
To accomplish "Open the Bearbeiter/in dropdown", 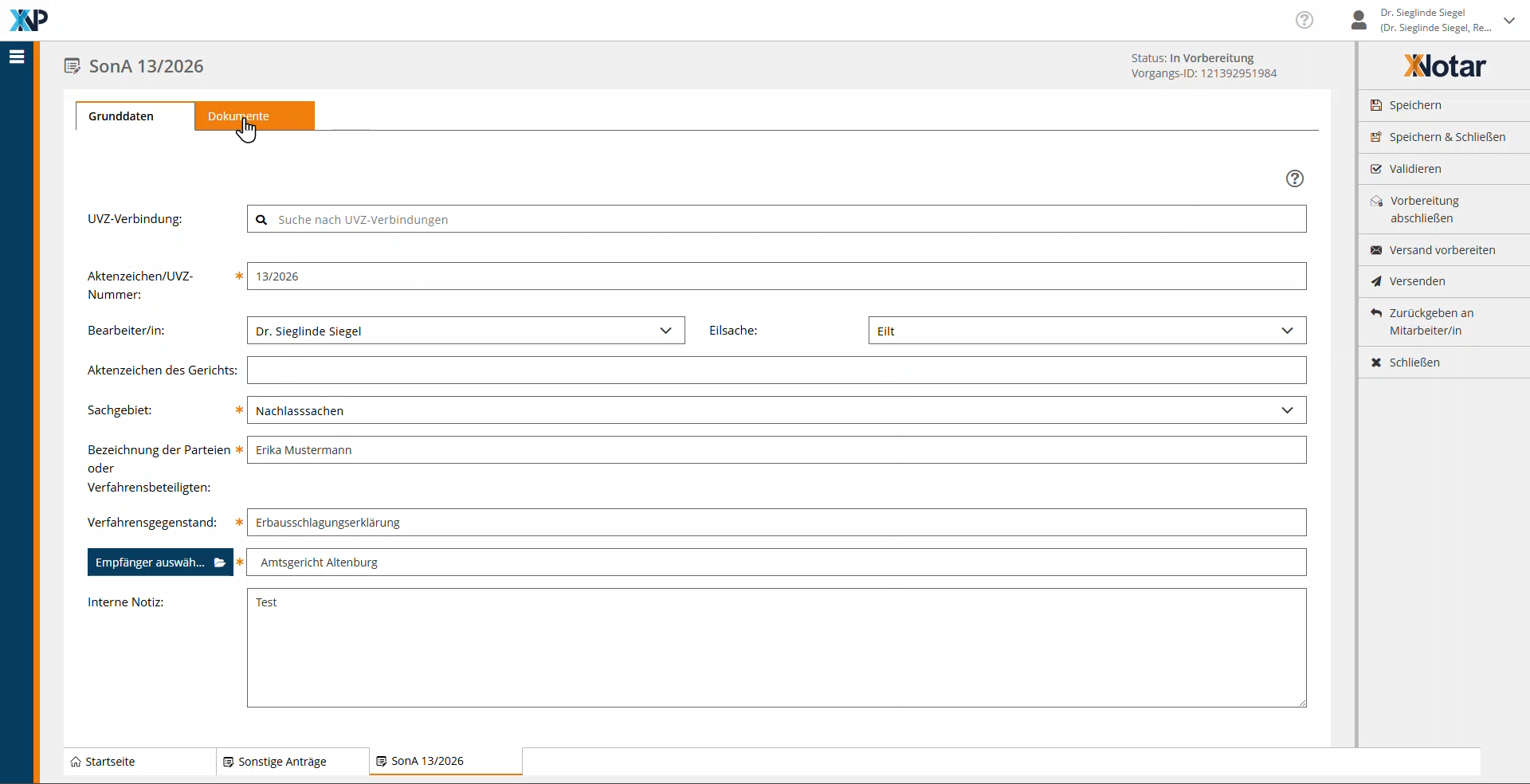I will [465, 331].
